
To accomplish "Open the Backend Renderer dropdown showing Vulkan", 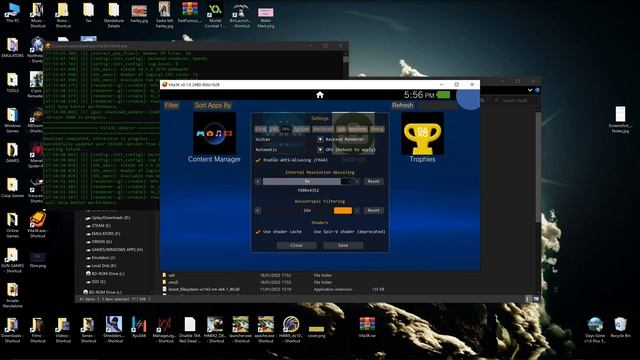I will coord(320,139).
